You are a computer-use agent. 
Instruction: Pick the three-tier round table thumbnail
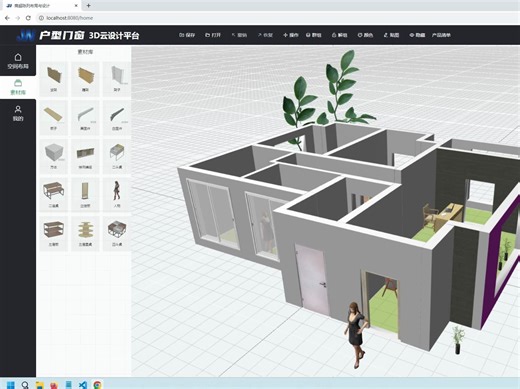click(85, 234)
